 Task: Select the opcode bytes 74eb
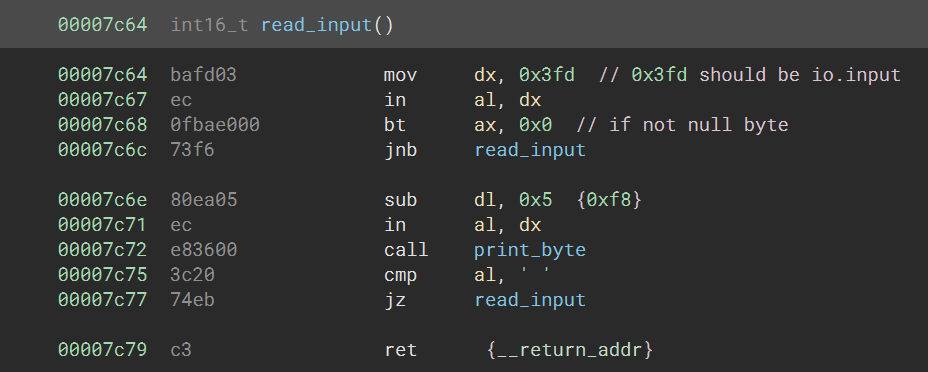pyautogui.click(x=192, y=299)
